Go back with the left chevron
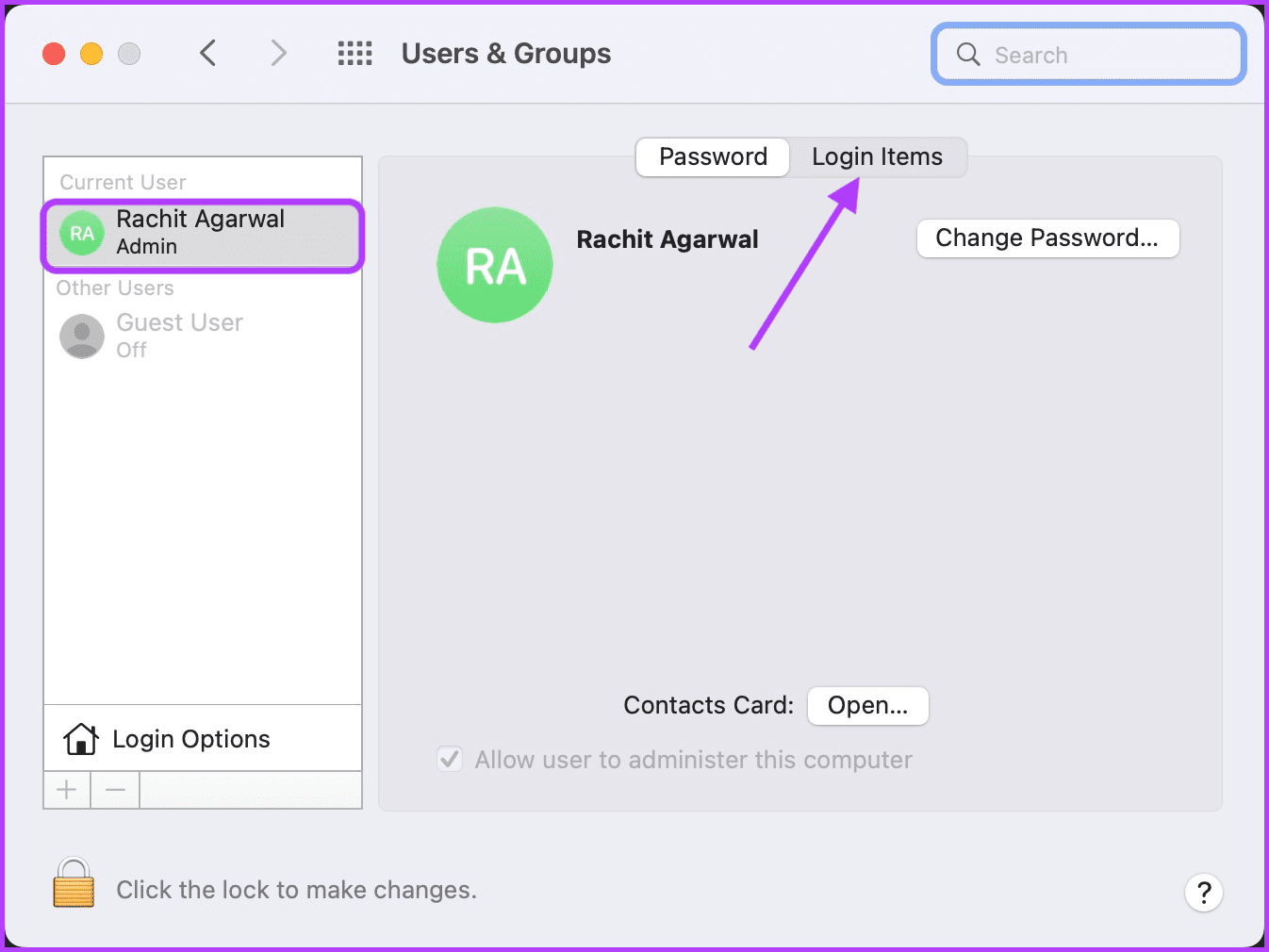1269x952 pixels. [x=208, y=53]
